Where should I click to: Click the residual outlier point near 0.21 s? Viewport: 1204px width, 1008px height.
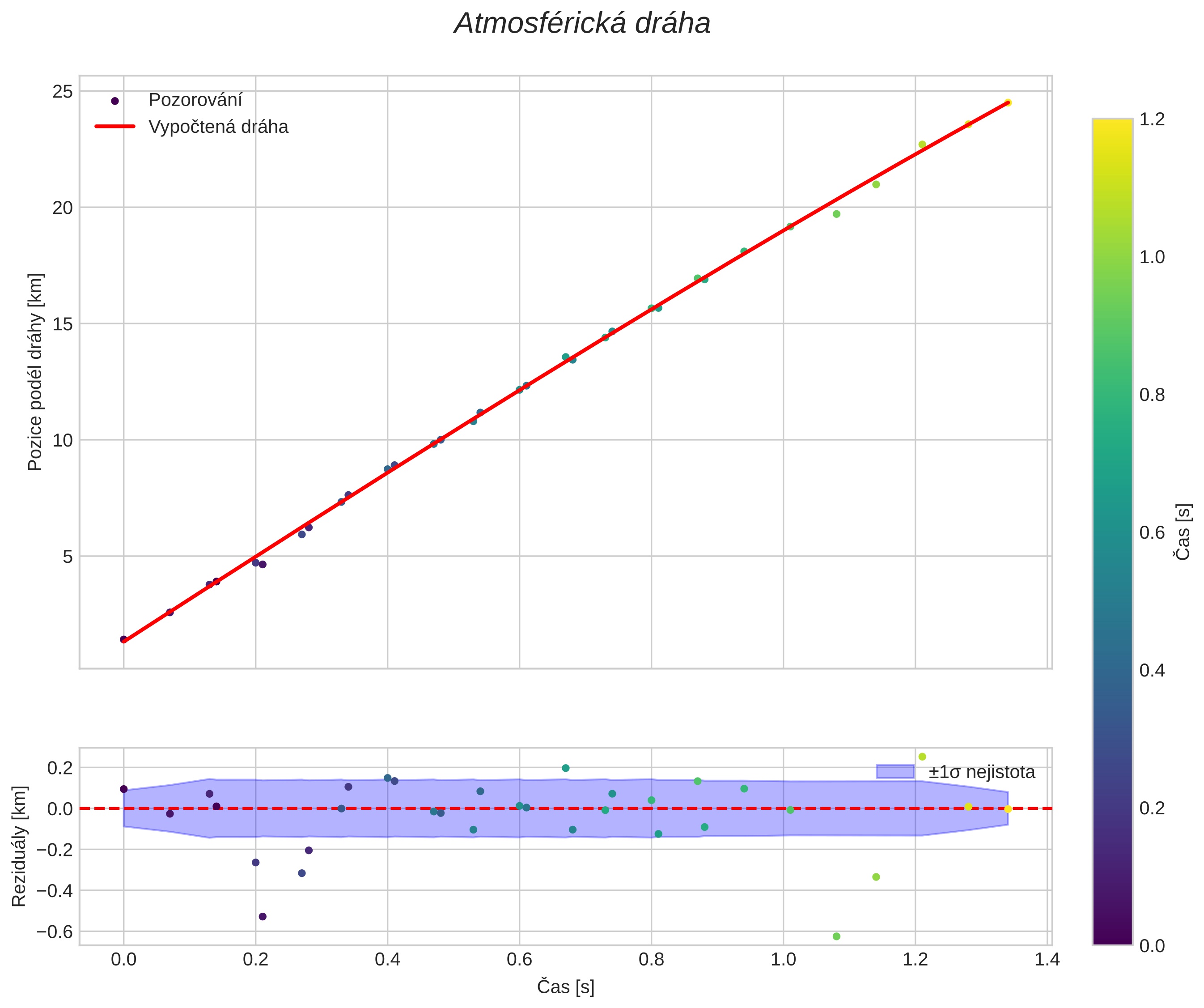click(x=263, y=916)
